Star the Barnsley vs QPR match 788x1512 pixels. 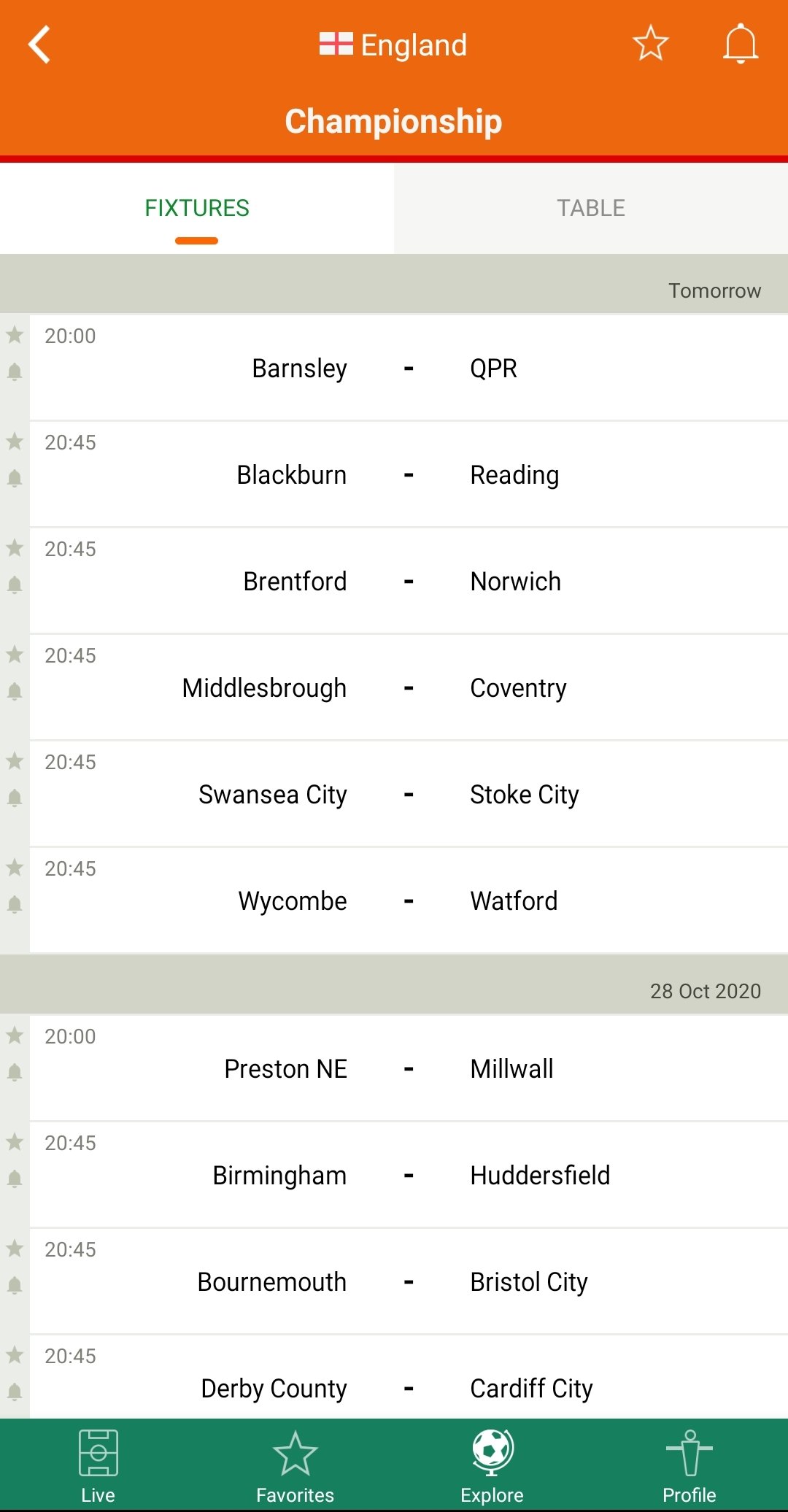(x=15, y=335)
